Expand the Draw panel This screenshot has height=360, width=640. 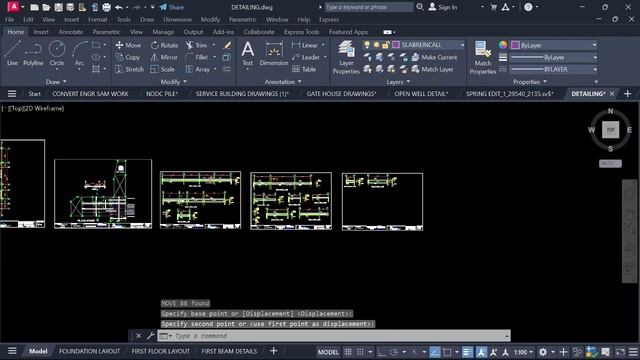point(56,82)
